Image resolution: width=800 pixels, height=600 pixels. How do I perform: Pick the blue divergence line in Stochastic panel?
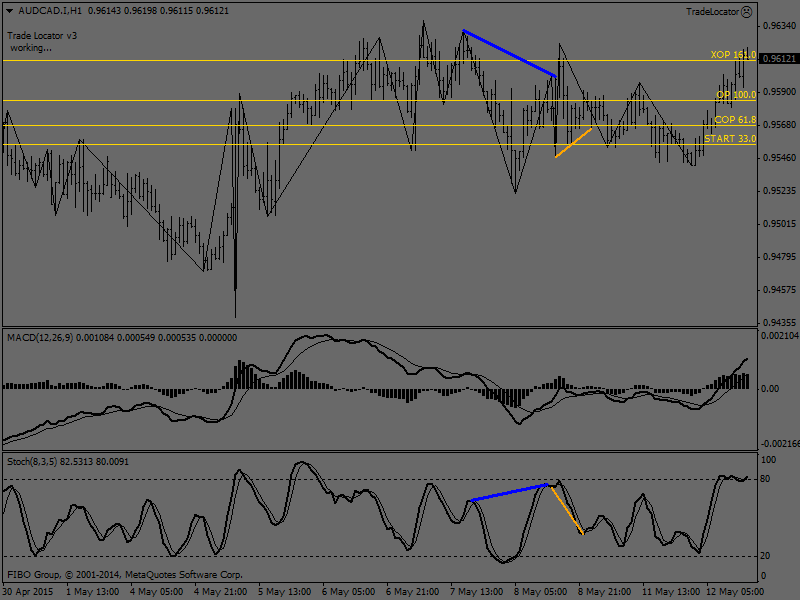coord(507,493)
